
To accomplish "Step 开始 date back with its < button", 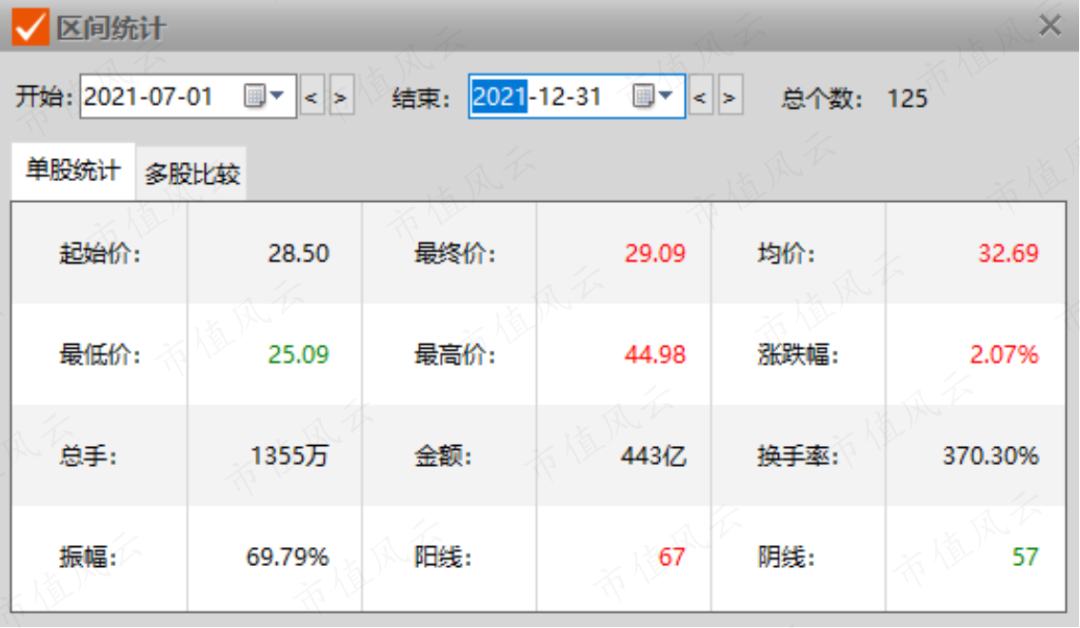I will (311, 96).
